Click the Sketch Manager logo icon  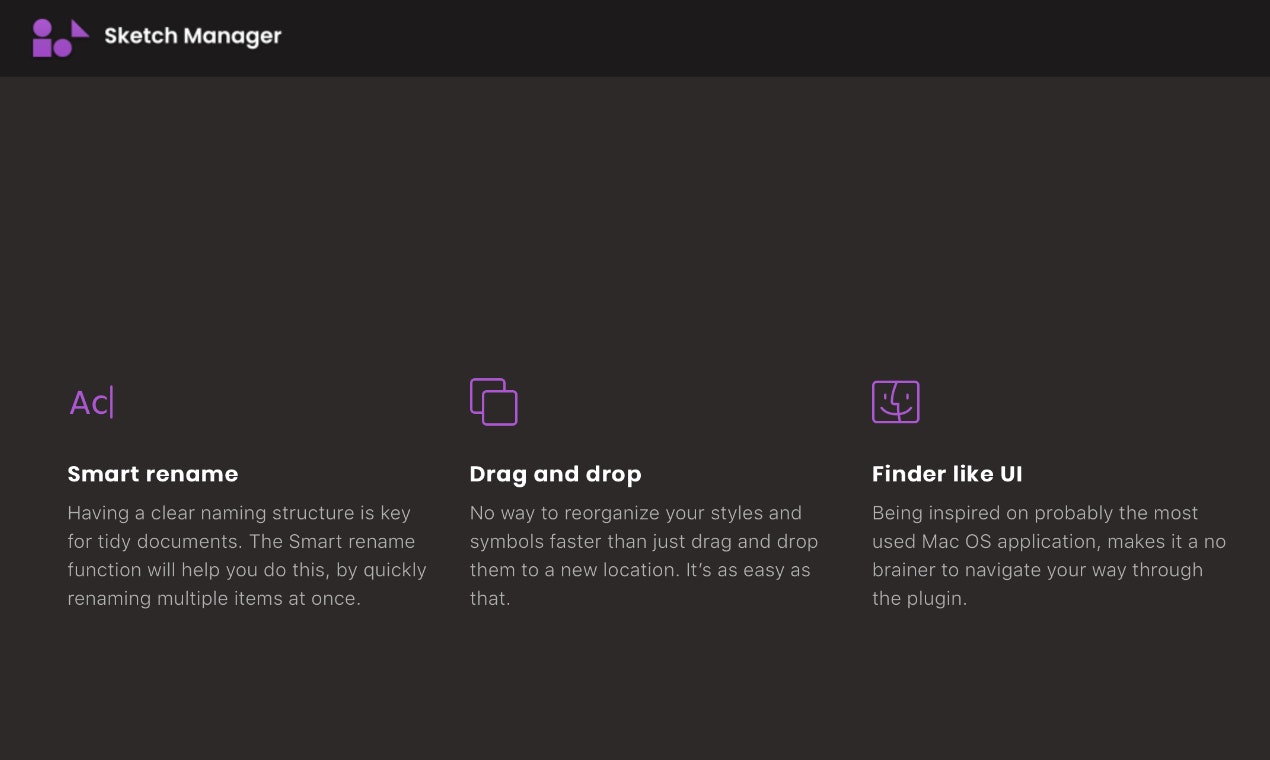(x=60, y=38)
